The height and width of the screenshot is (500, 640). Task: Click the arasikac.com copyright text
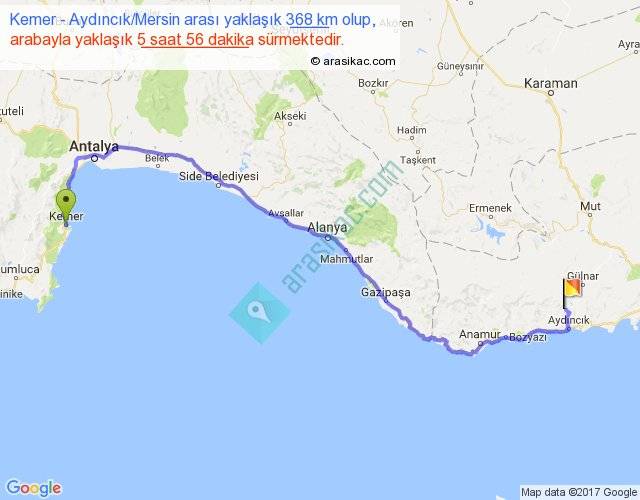[x=353, y=61]
